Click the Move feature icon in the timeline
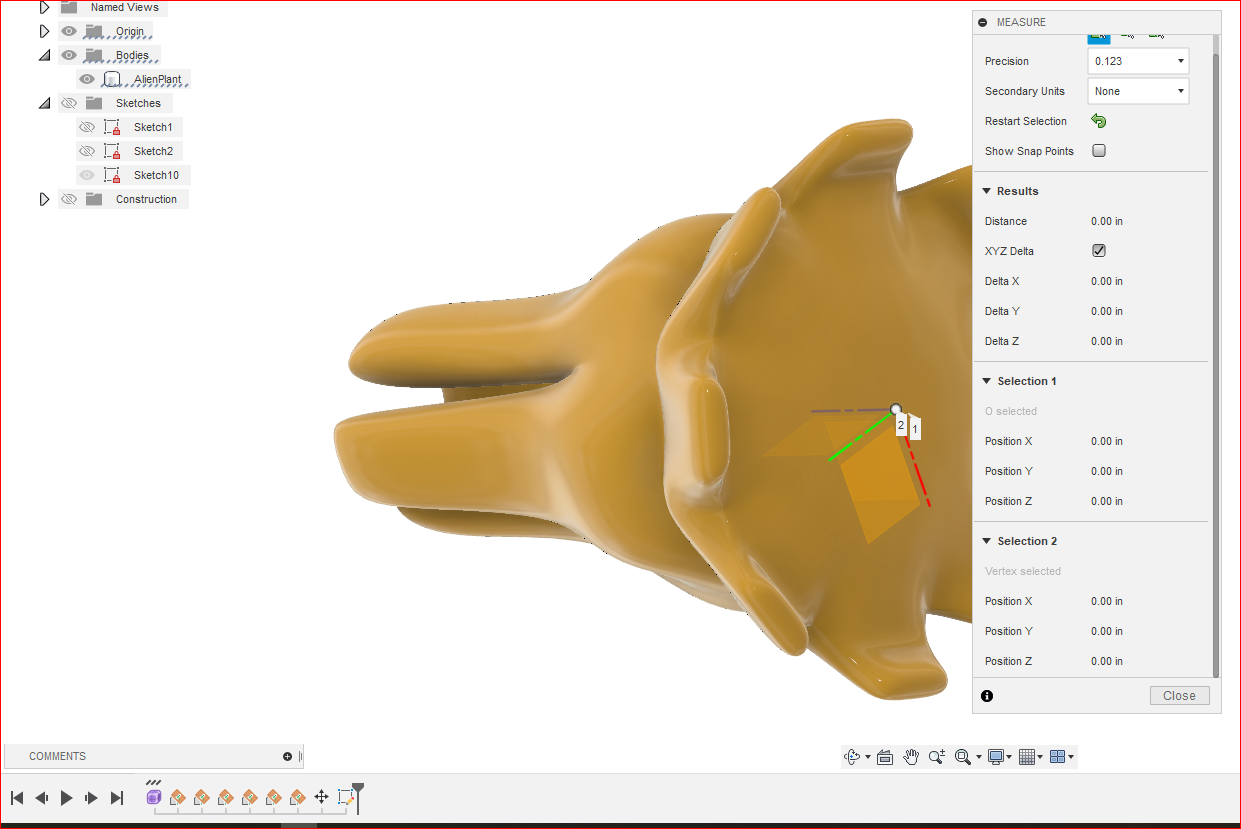 (321, 797)
